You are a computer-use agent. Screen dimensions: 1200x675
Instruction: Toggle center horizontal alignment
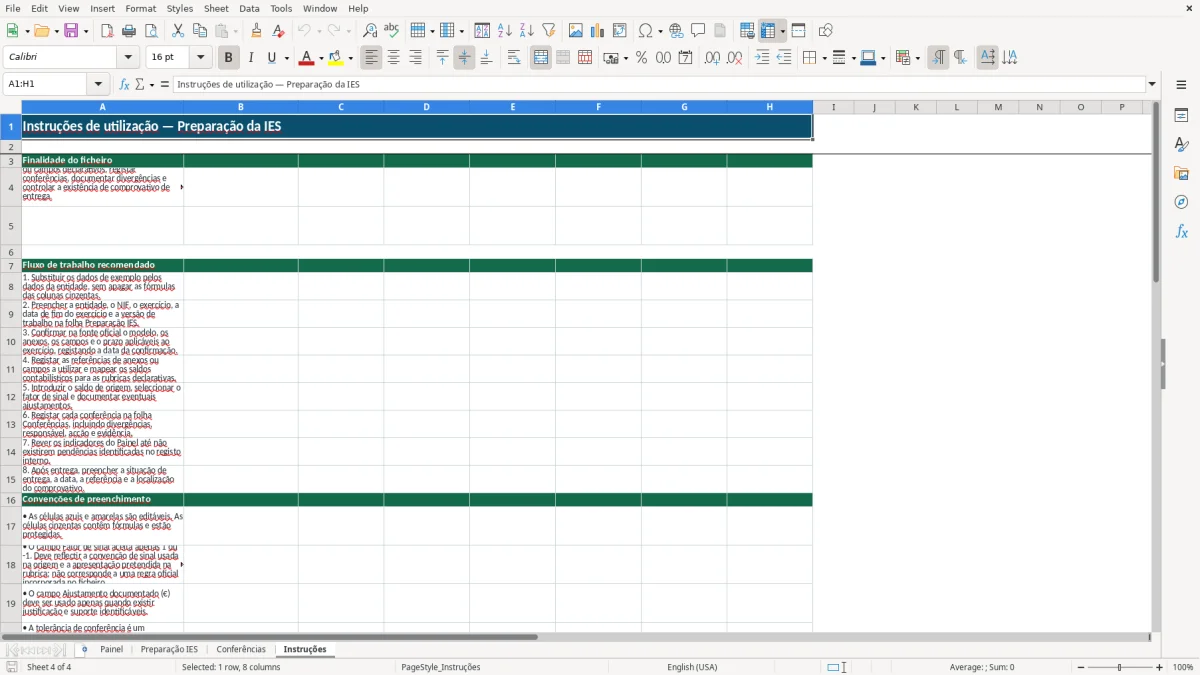tap(393, 58)
